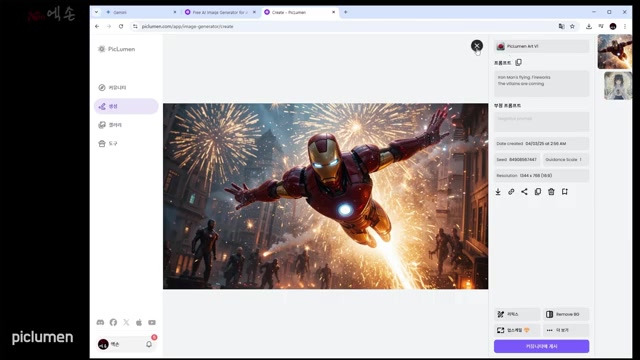Switch to the Gemini browser tab
Viewport: 640px width, 360px height.
[139, 12]
